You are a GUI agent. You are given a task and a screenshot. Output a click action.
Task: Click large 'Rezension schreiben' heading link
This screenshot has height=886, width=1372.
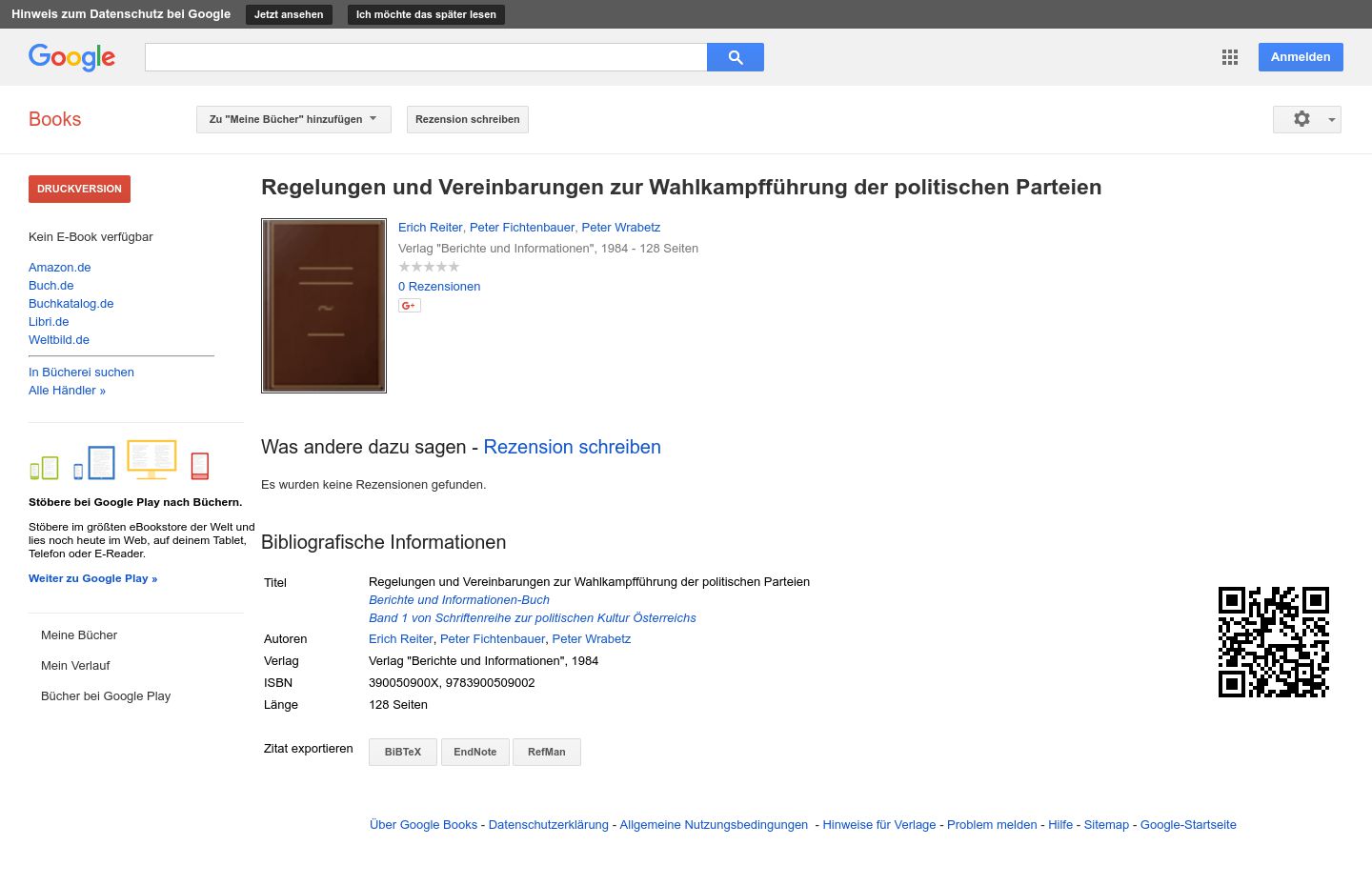(572, 447)
